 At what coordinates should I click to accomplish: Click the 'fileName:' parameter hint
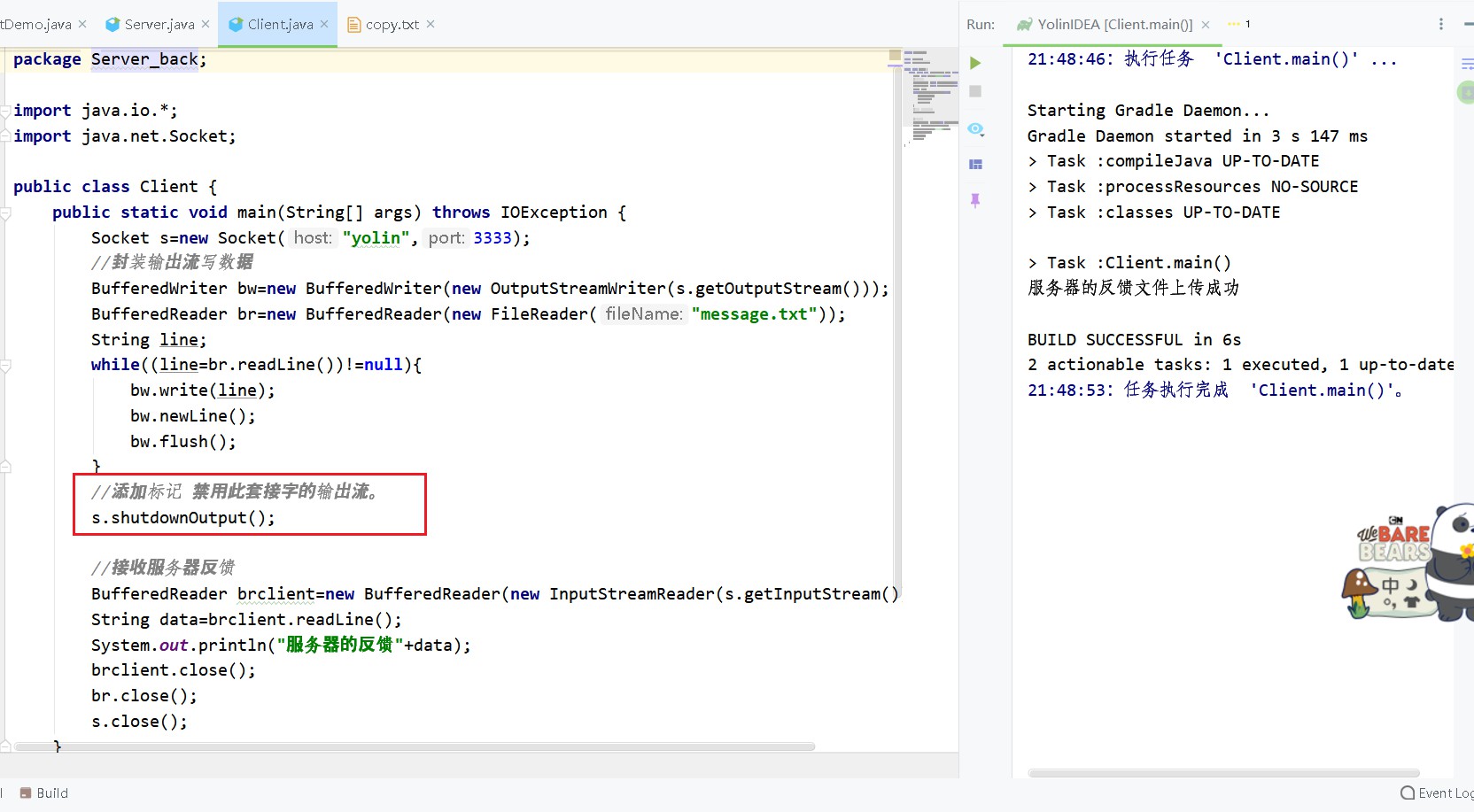[x=644, y=313]
